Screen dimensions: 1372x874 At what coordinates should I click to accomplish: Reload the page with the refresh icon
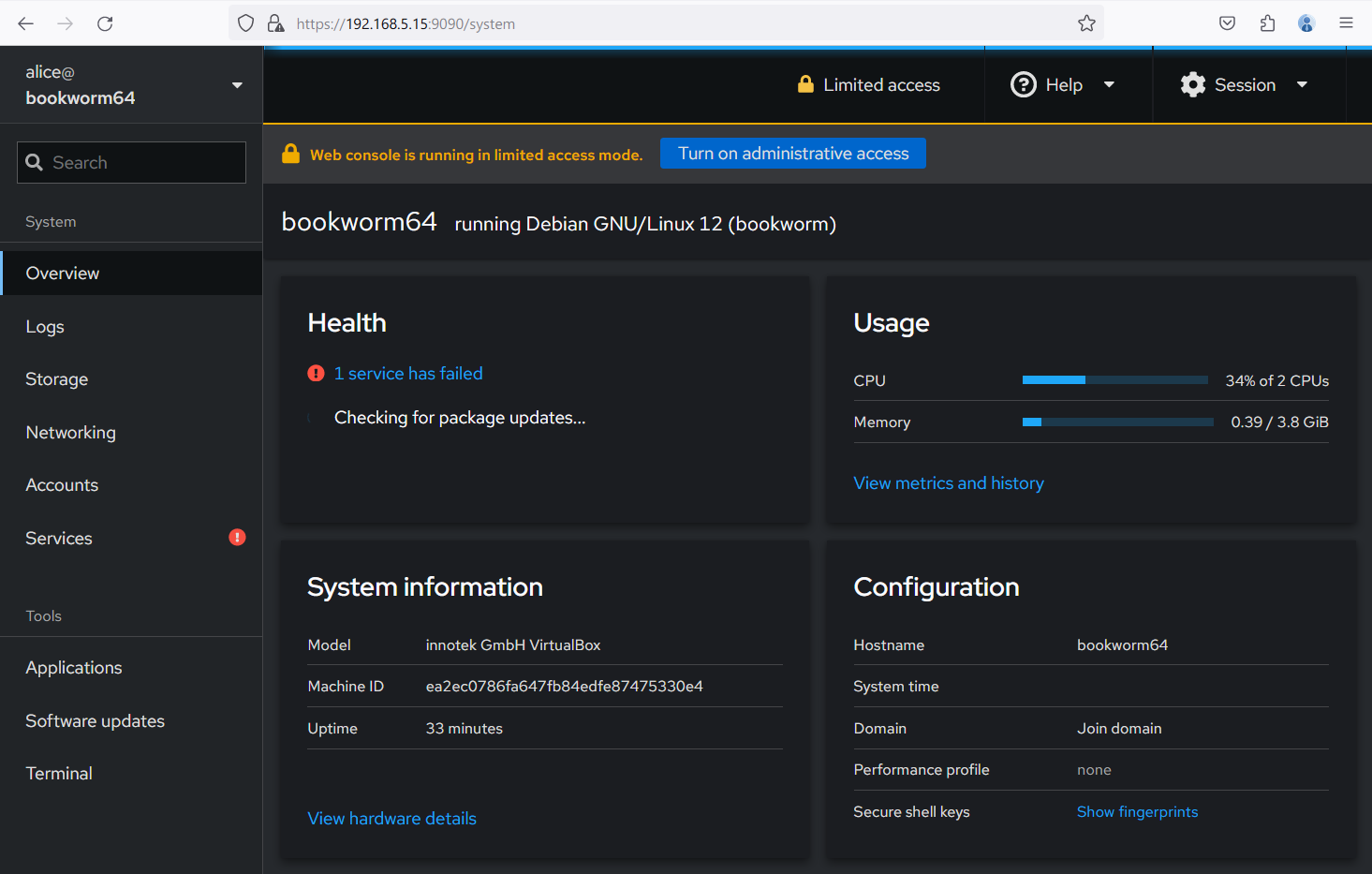[x=105, y=23]
